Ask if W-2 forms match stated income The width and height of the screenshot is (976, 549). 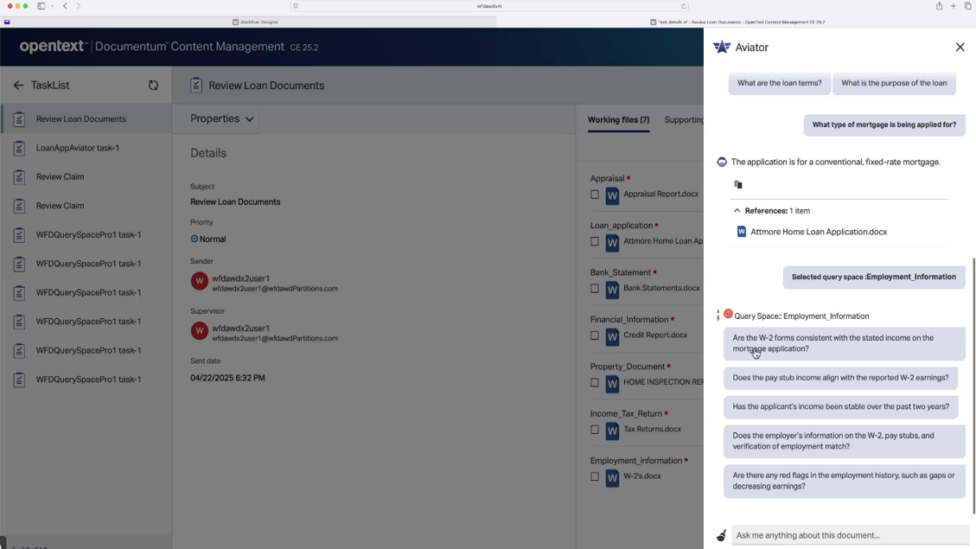[844, 343]
